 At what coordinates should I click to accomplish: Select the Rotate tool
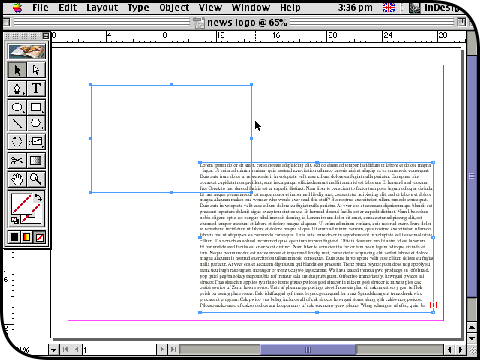tap(17, 142)
